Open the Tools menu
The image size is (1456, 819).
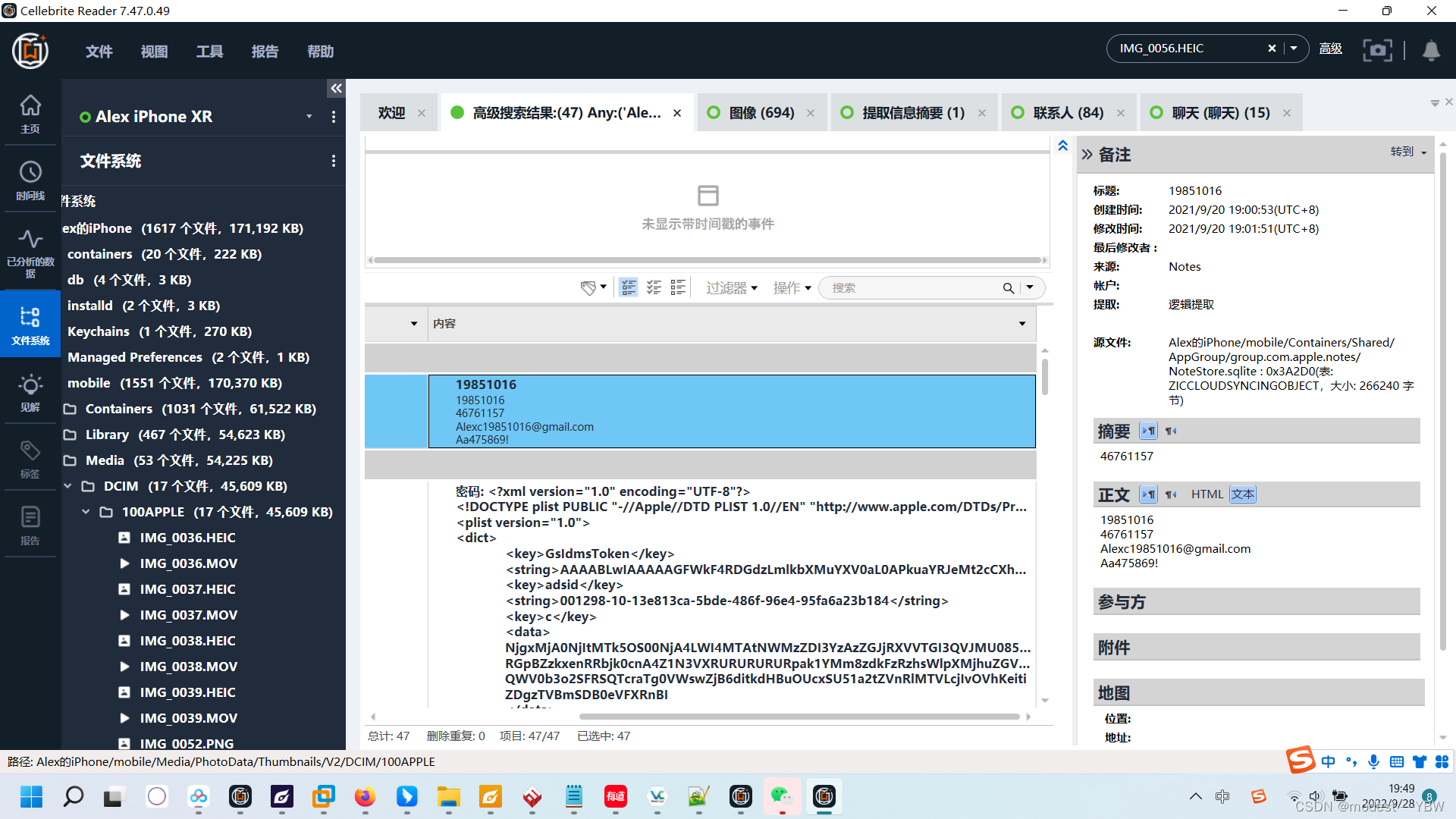[x=209, y=52]
